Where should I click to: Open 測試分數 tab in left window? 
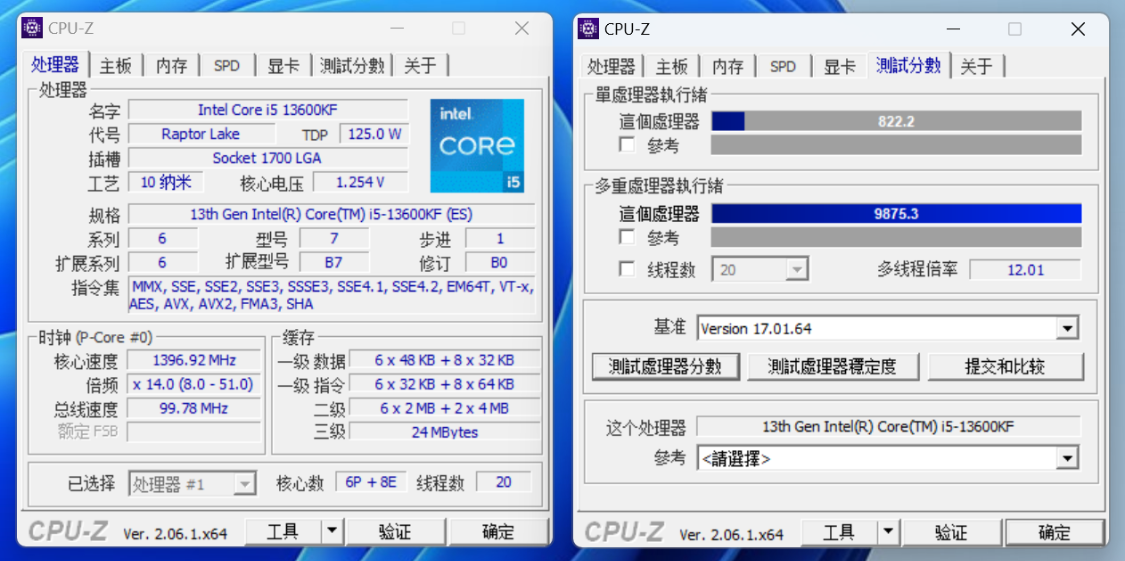(352, 66)
